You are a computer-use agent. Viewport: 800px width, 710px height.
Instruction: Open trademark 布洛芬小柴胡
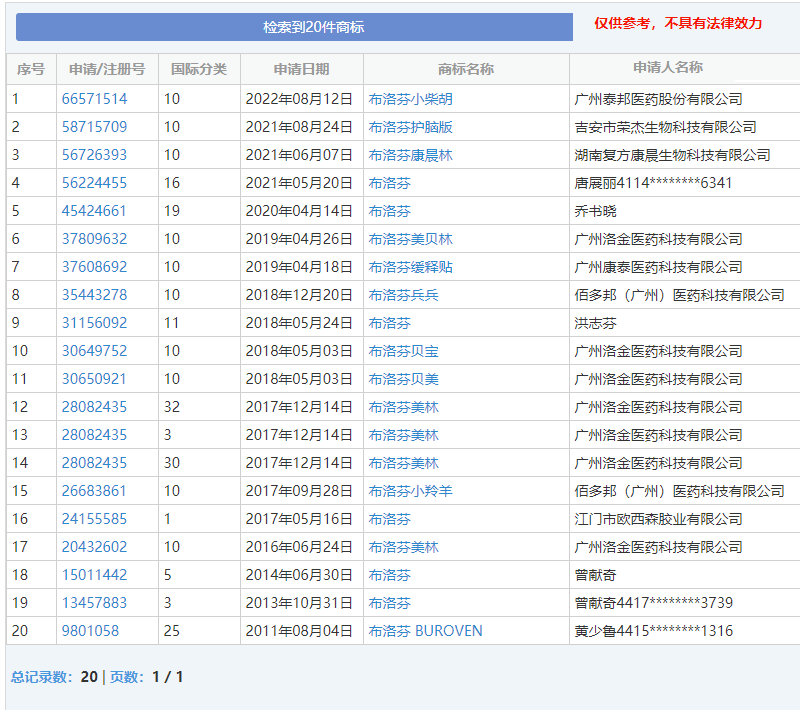coord(411,99)
